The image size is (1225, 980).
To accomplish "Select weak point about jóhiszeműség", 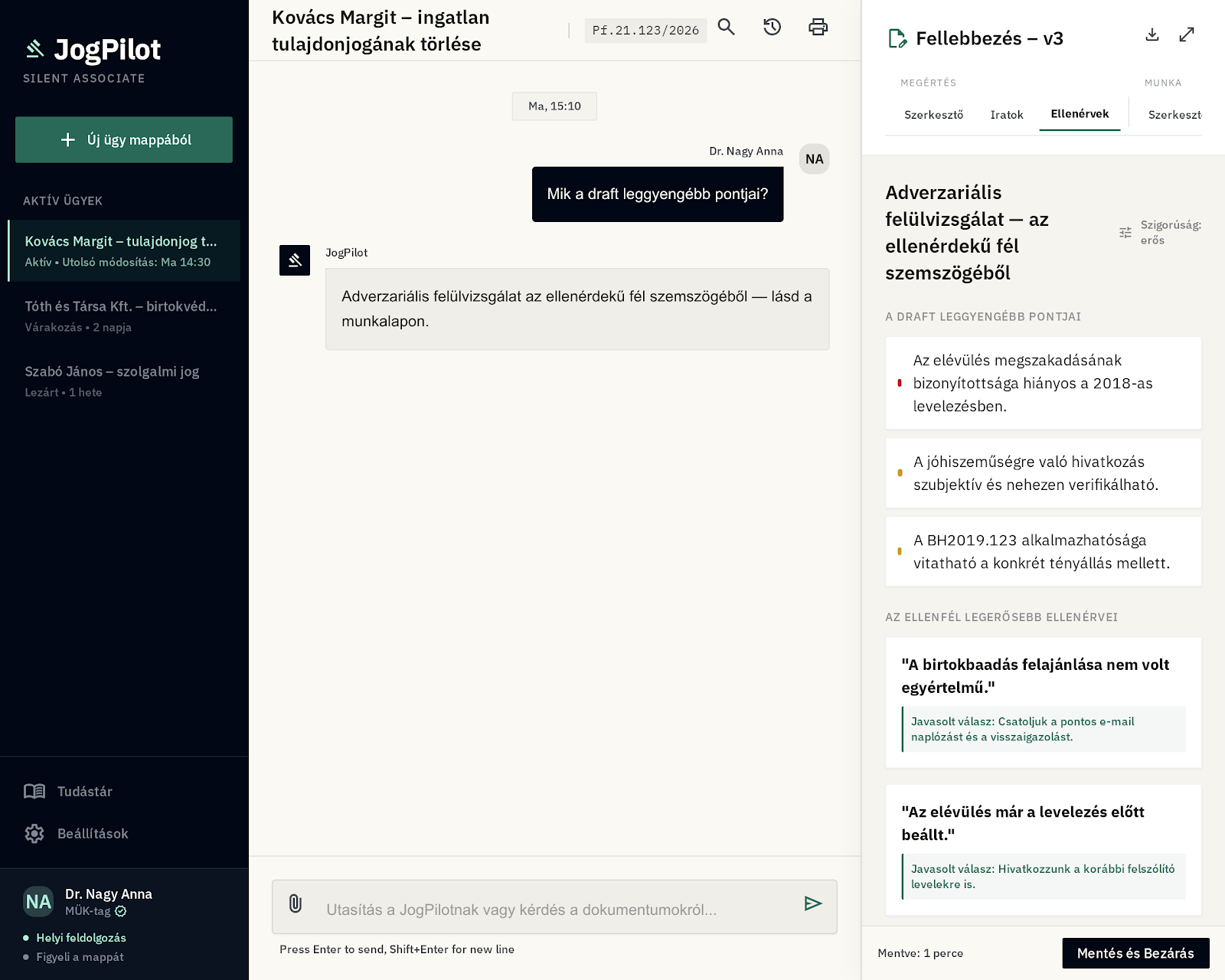I will click(1044, 473).
